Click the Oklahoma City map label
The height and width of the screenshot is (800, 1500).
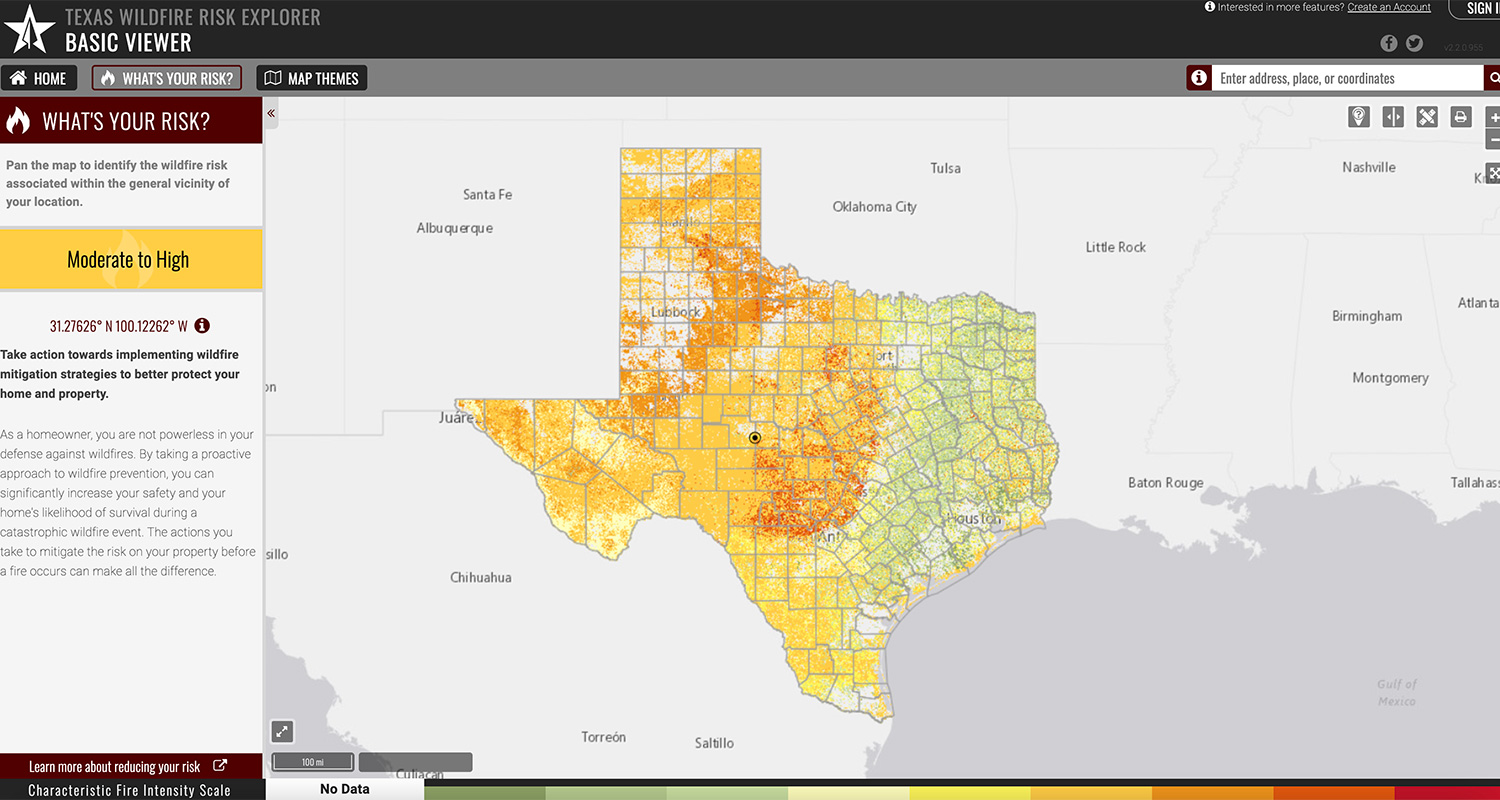(875, 207)
